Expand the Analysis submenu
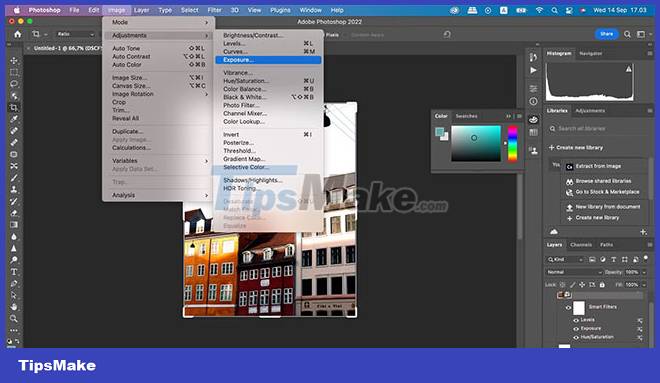 159,195
